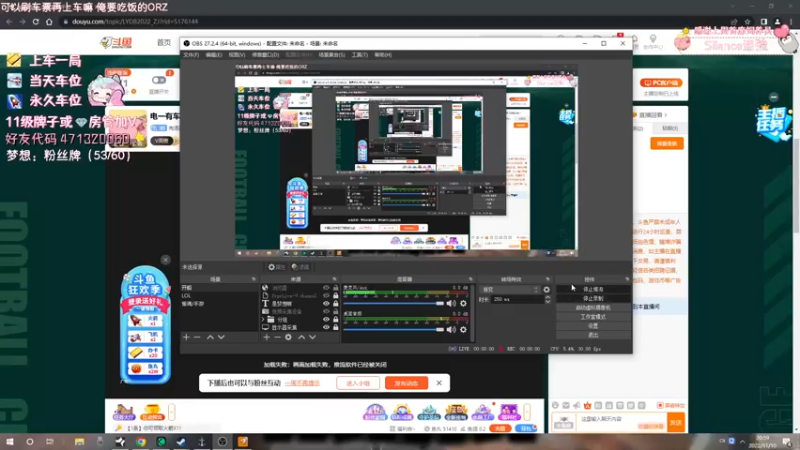
Task: Click the 属性 properties gear above panels
Action: (x=277, y=267)
